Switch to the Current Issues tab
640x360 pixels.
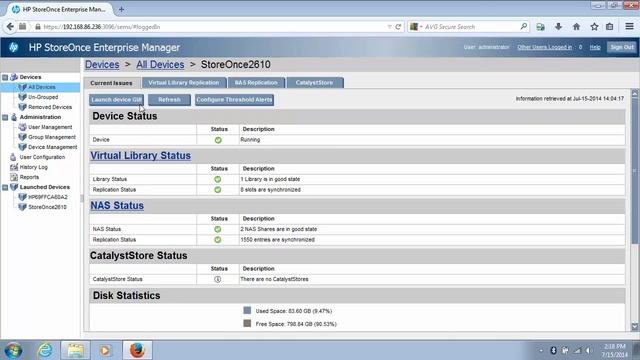click(111, 83)
